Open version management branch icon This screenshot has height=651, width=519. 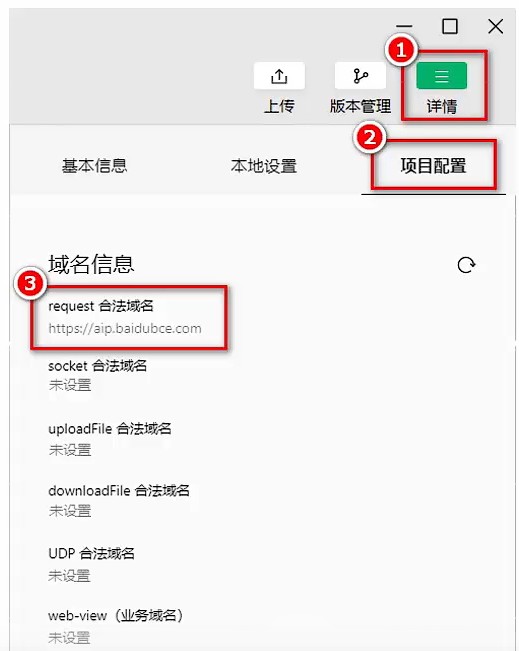[x=360, y=76]
